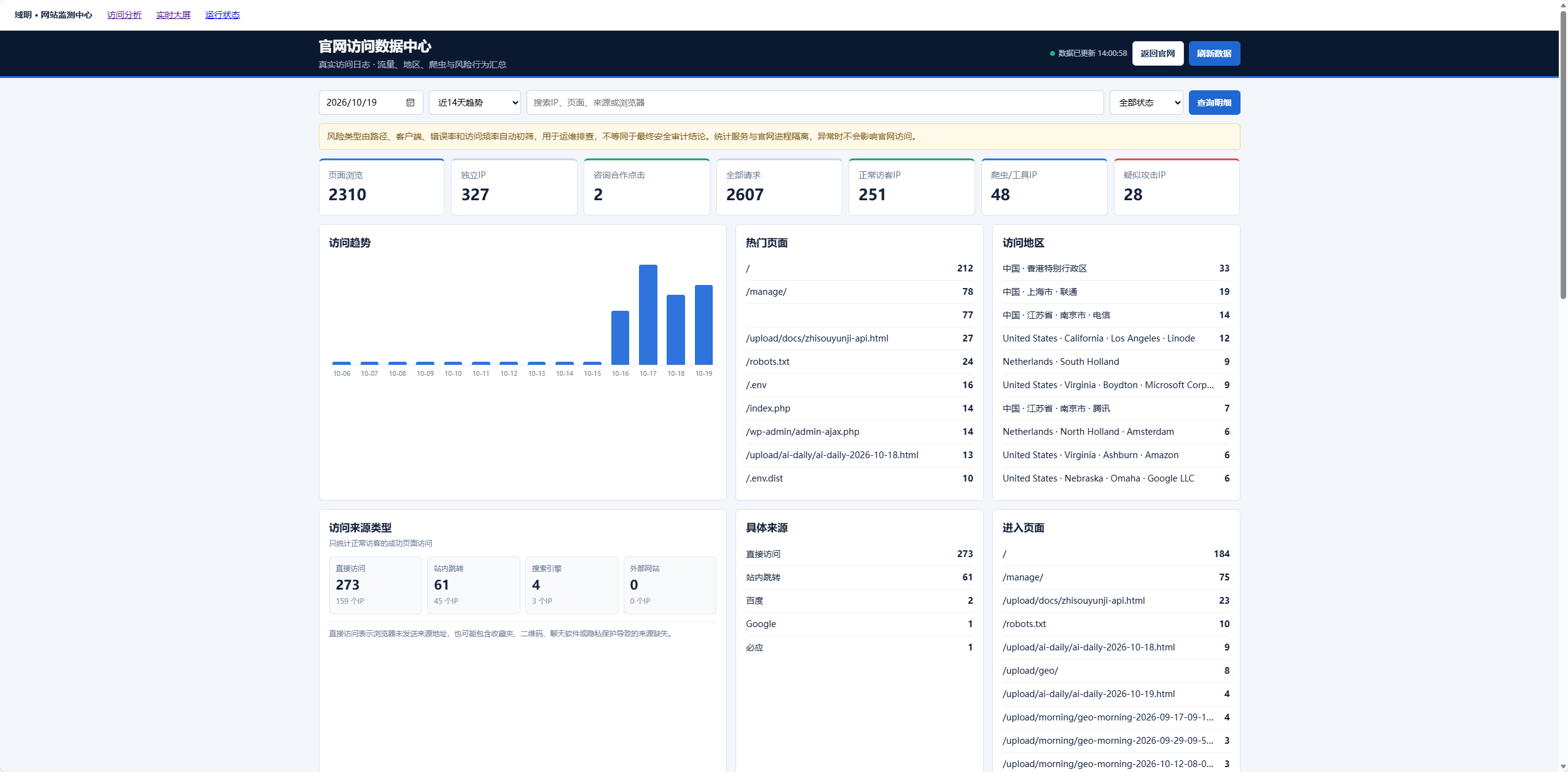Click /upload/geo/ row in 进入页面

(x=1116, y=671)
